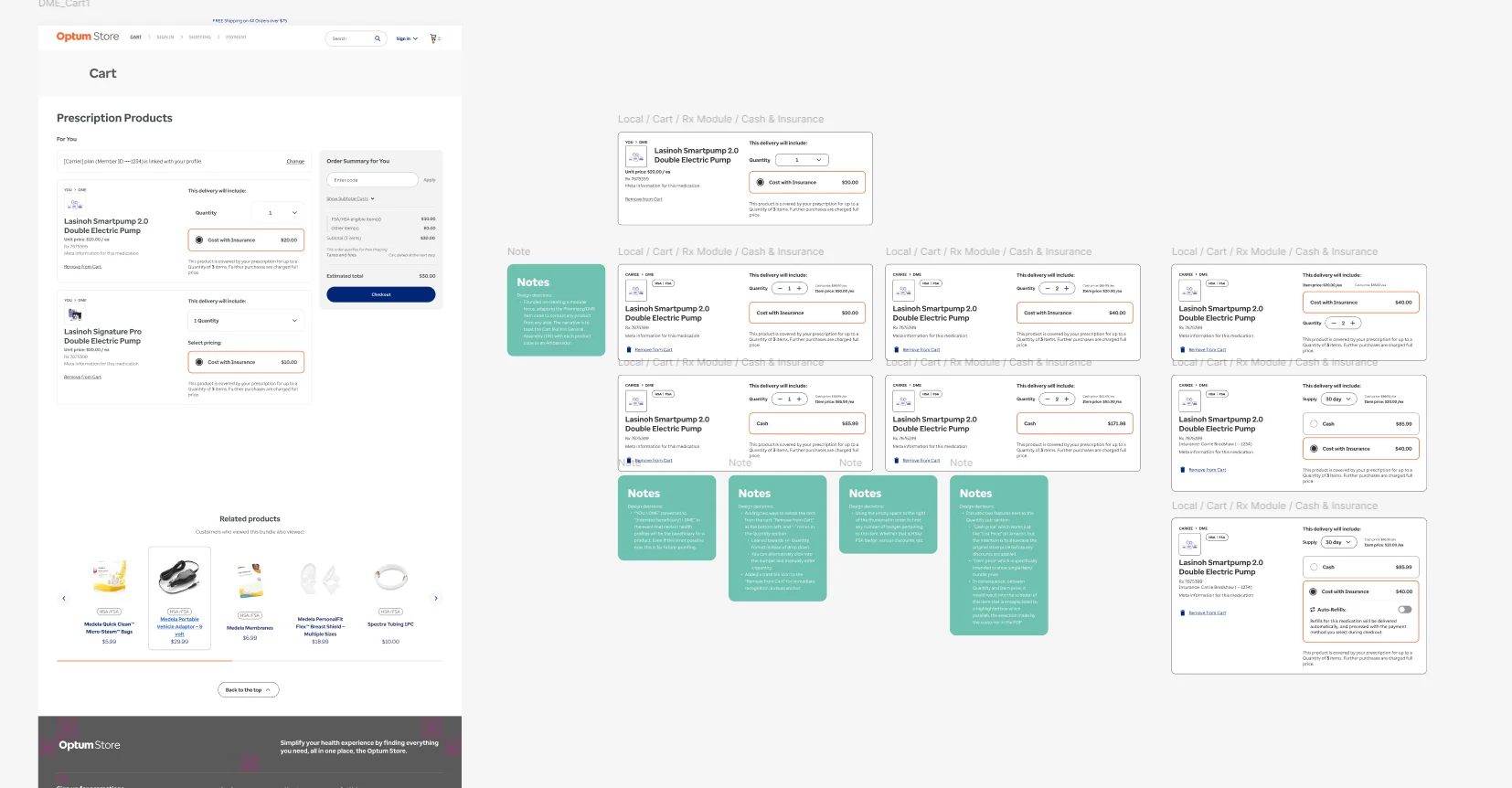Image resolution: width=1512 pixels, height=788 pixels.
Task: Open the Medela Membranes product thumbnail
Action: [250, 580]
